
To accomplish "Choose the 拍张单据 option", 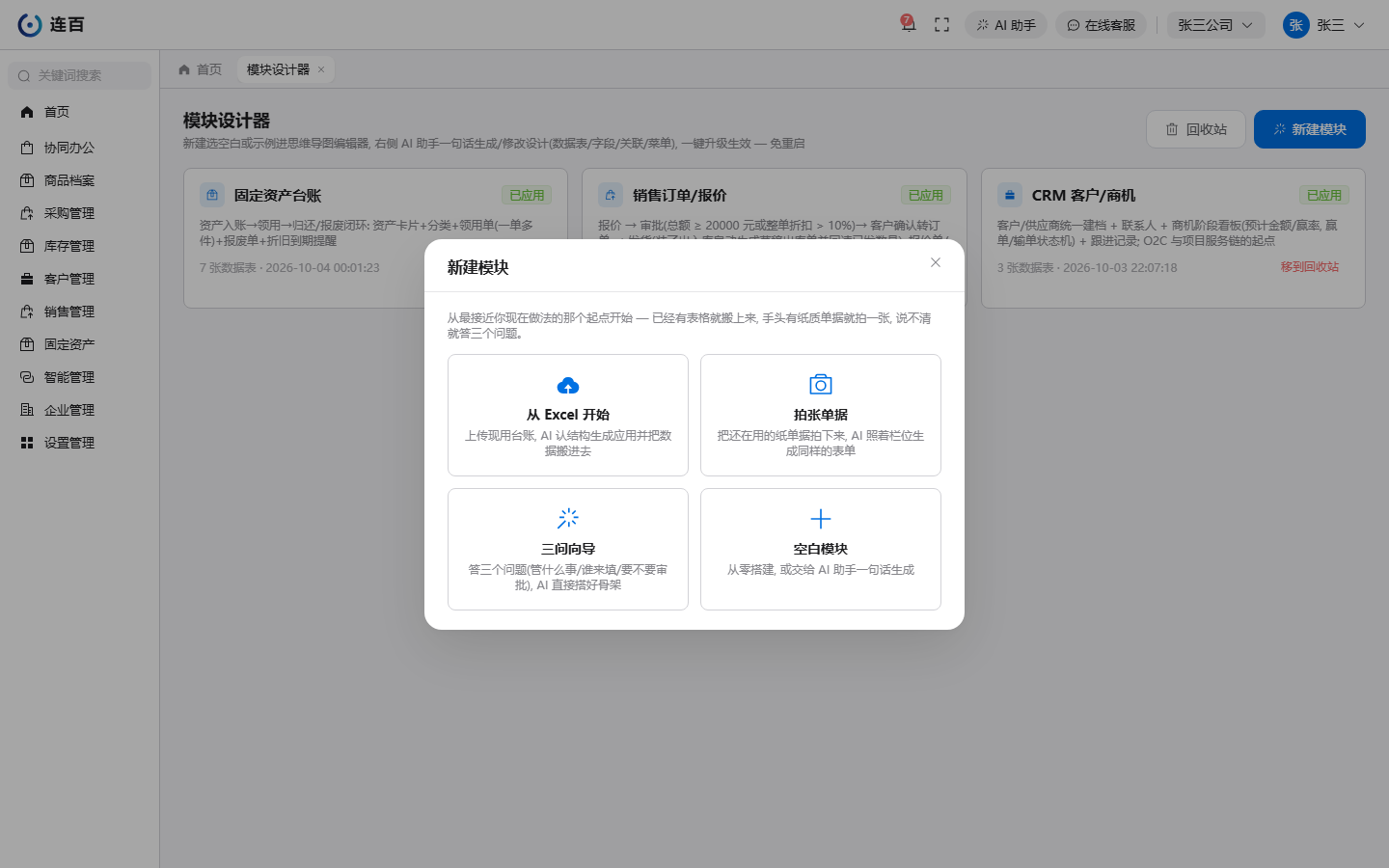I will 821,415.
